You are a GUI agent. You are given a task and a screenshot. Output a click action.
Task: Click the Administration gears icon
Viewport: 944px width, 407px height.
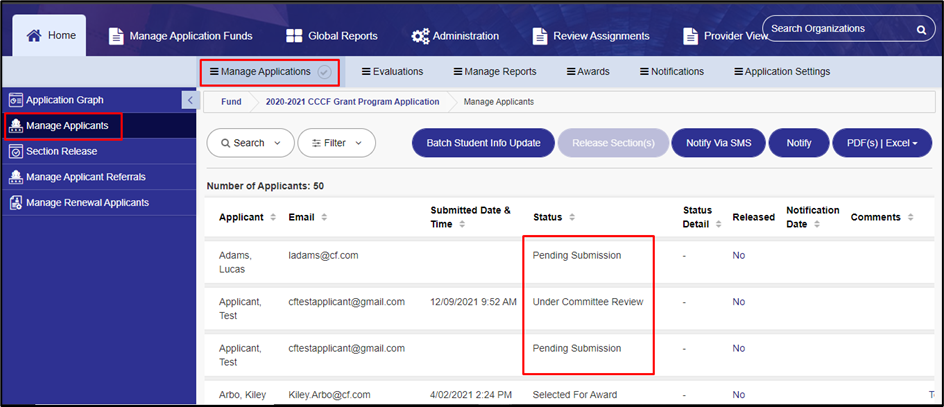pos(420,36)
